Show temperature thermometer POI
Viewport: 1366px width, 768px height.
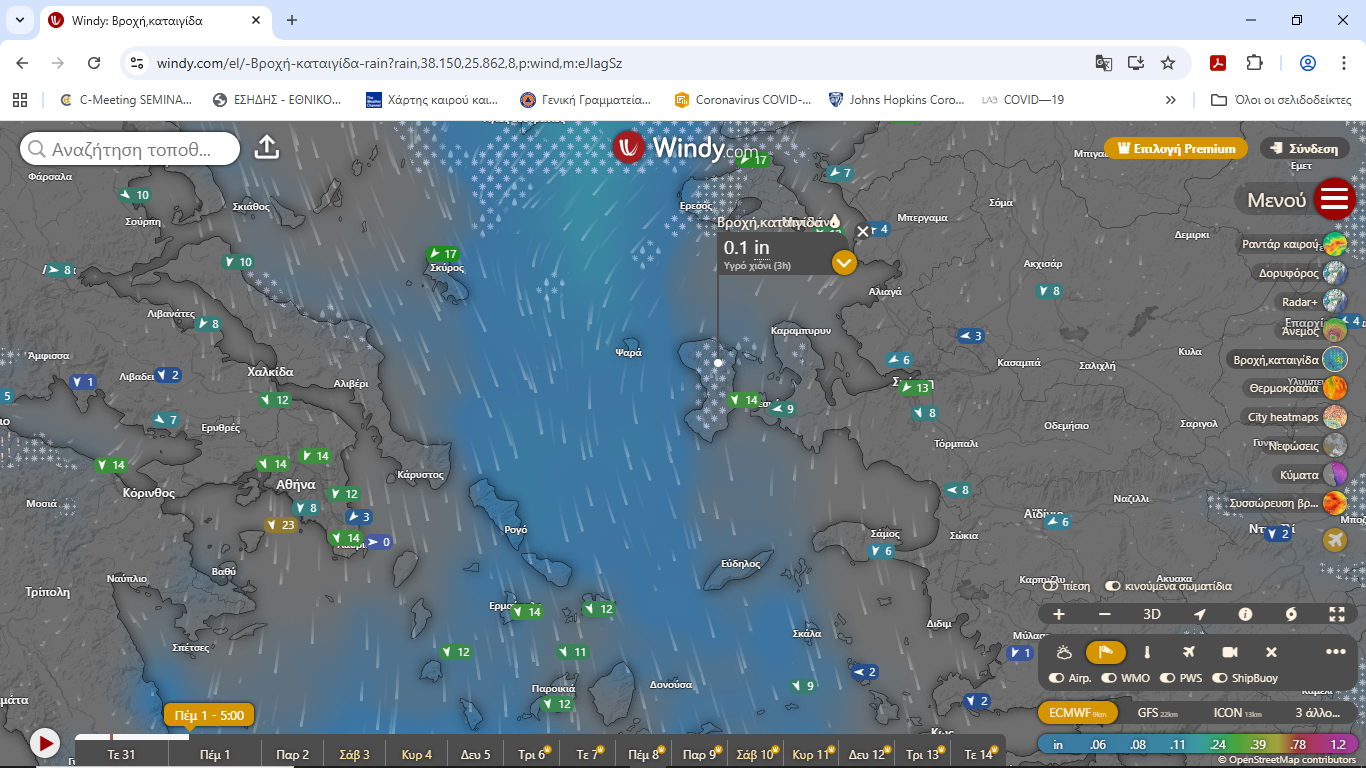1147,652
